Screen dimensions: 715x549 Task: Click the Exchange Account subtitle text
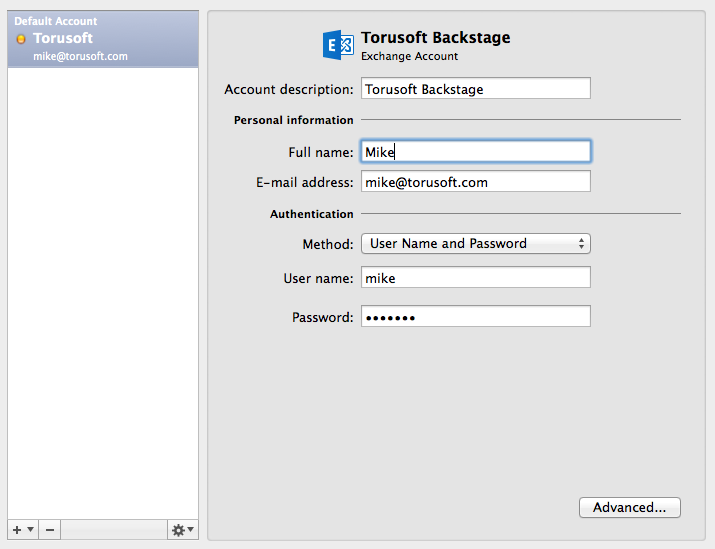(409, 56)
